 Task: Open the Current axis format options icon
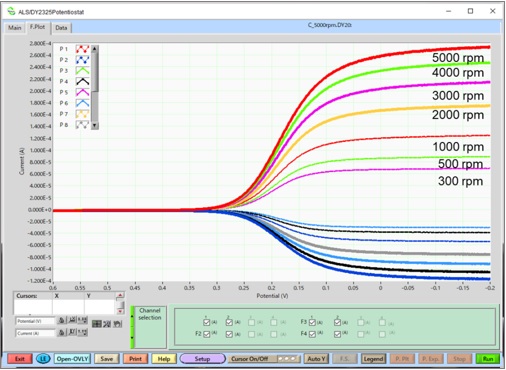click(82, 332)
